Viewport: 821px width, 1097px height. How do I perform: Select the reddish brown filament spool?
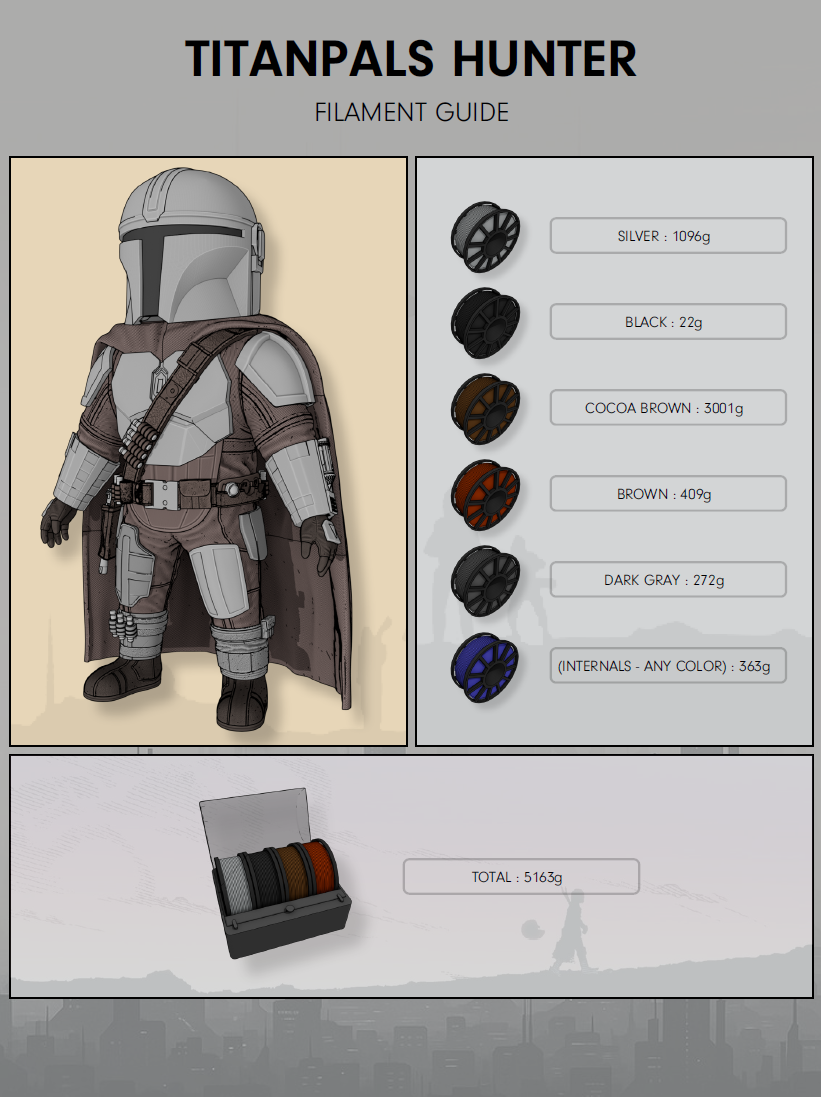[x=485, y=495]
